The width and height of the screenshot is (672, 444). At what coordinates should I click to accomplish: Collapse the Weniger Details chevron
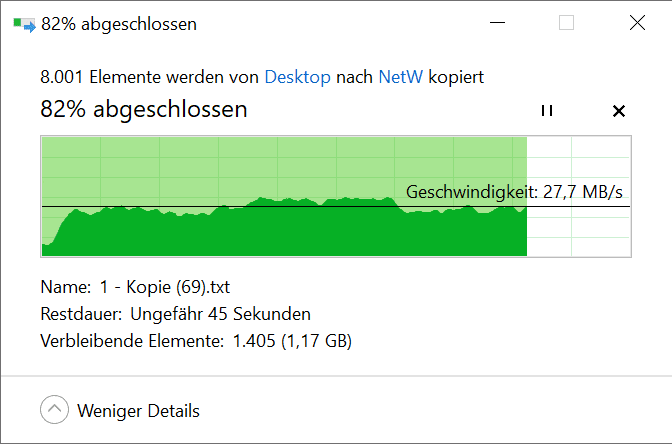click(54, 409)
